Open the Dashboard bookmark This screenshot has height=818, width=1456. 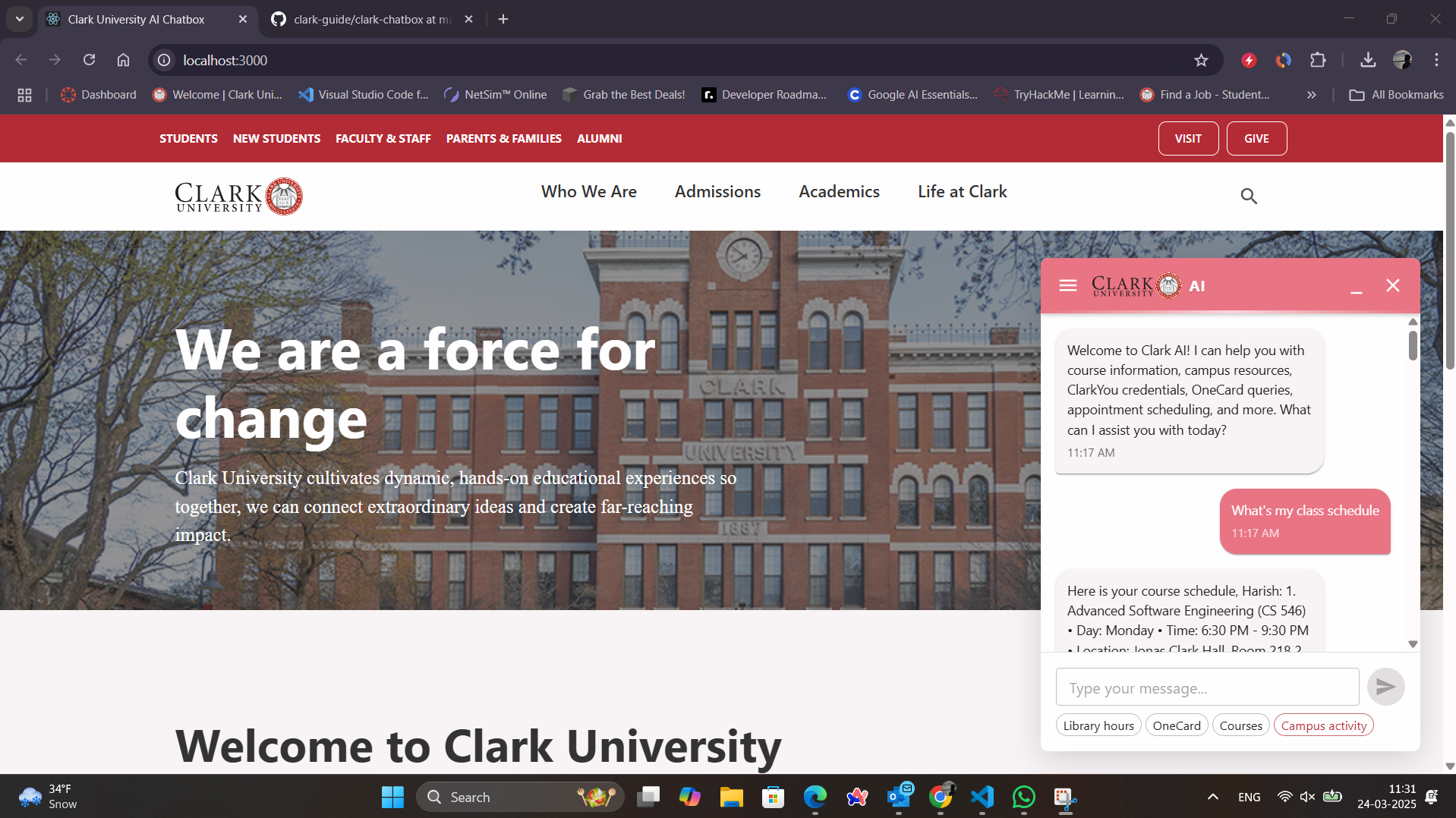coord(99,95)
